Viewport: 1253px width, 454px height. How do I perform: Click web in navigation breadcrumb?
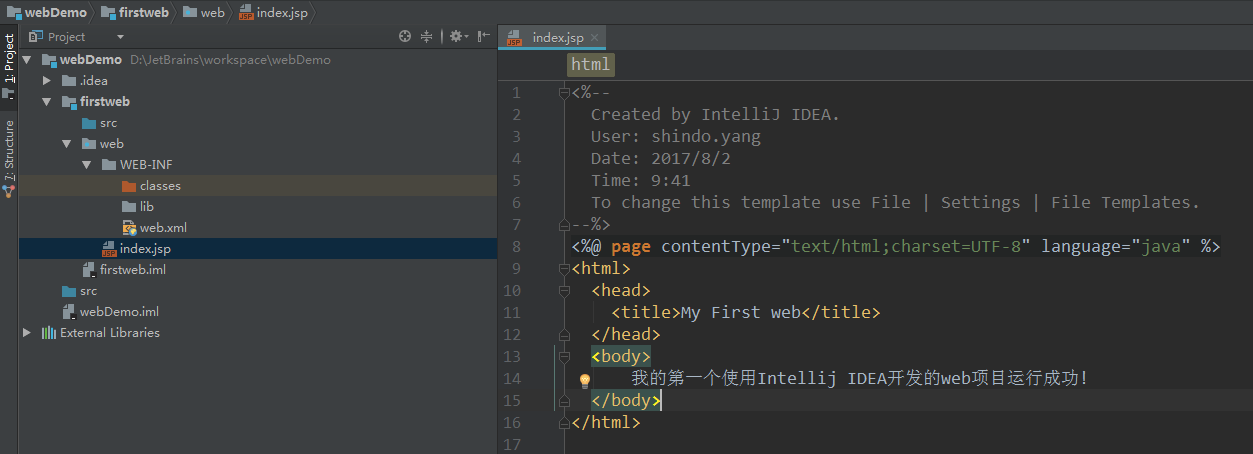tap(205, 12)
